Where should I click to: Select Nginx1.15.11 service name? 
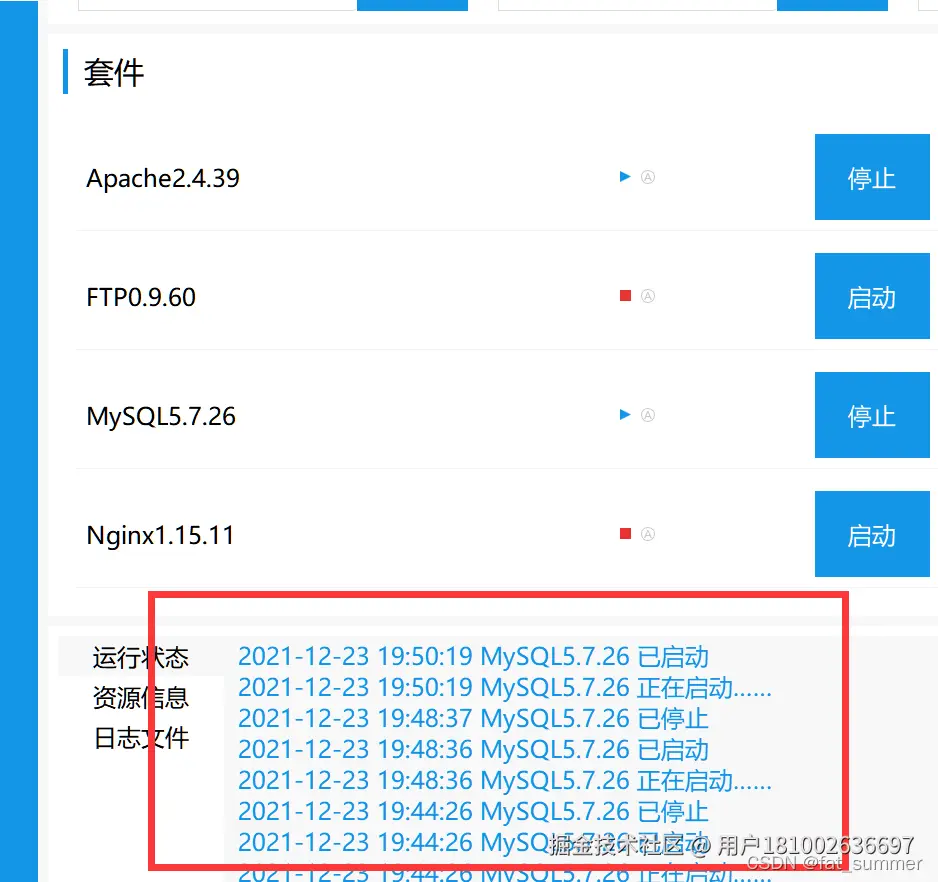pyautogui.click(x=160, y=536)
